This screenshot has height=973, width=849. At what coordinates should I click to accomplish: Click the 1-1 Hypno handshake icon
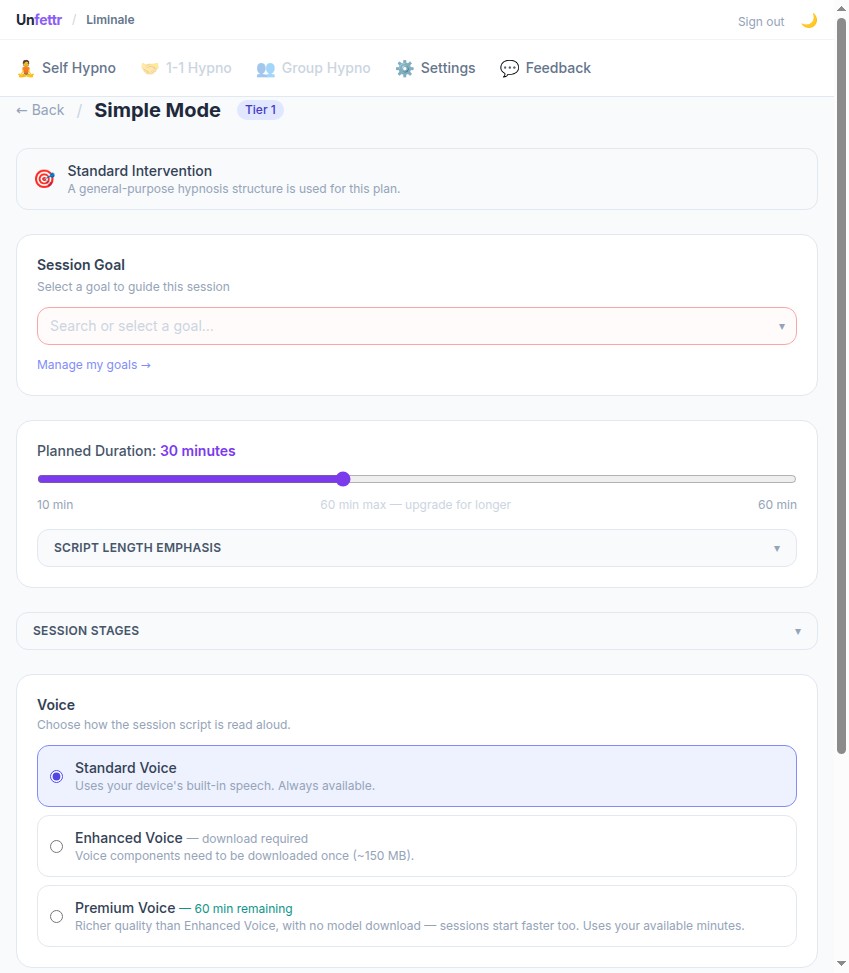[150, 68]
